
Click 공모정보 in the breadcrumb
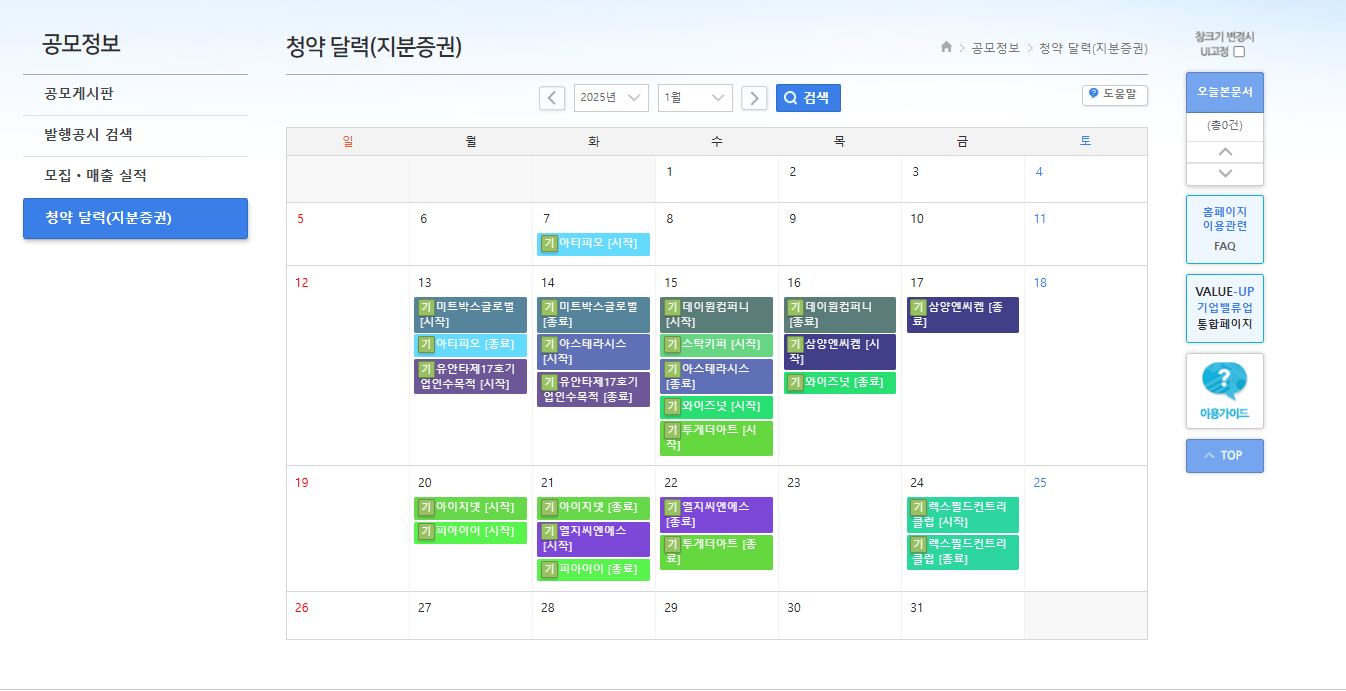click(995, 48)
